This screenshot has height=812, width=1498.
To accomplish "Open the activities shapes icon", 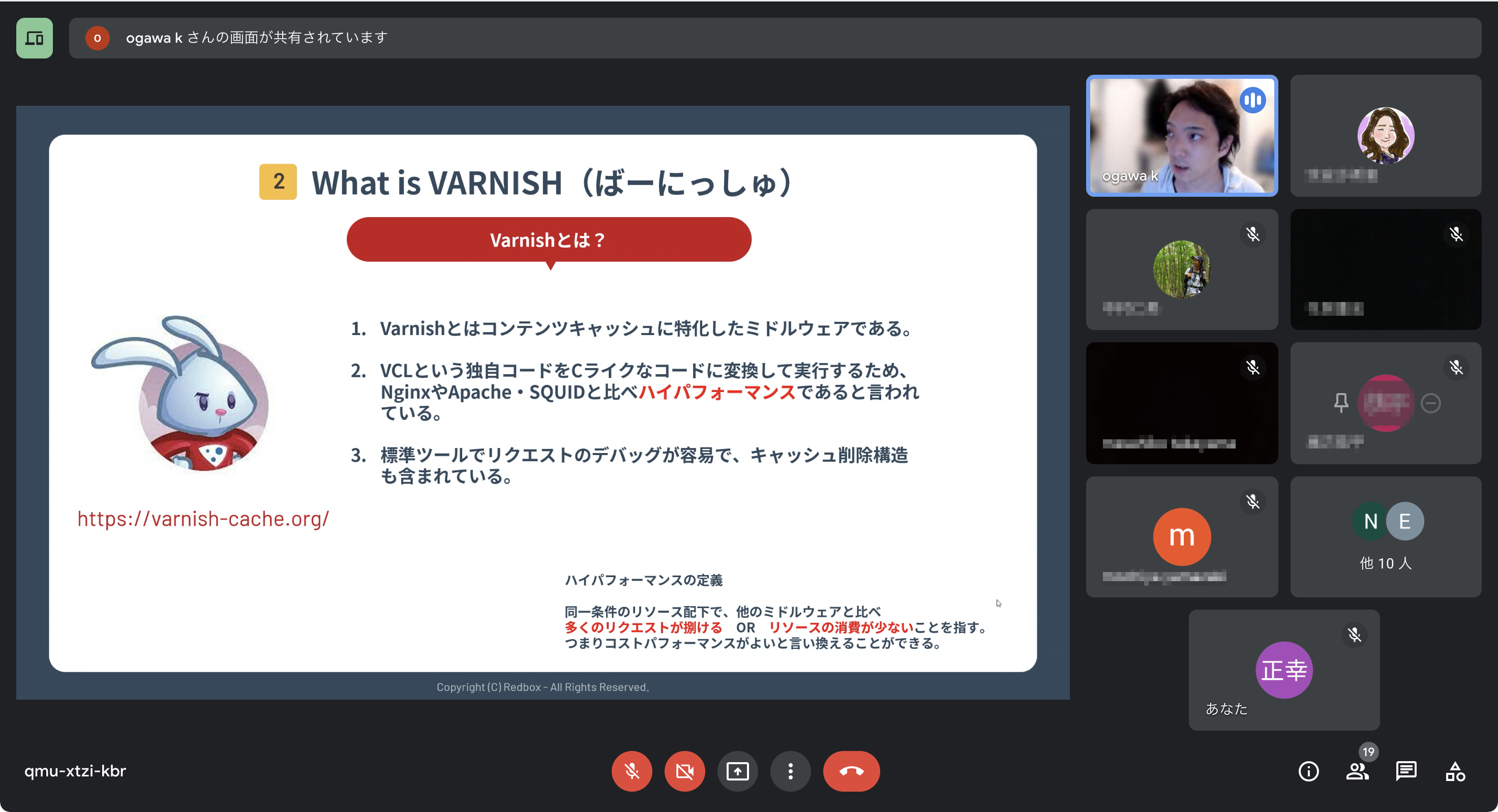I will [1455, 771].
